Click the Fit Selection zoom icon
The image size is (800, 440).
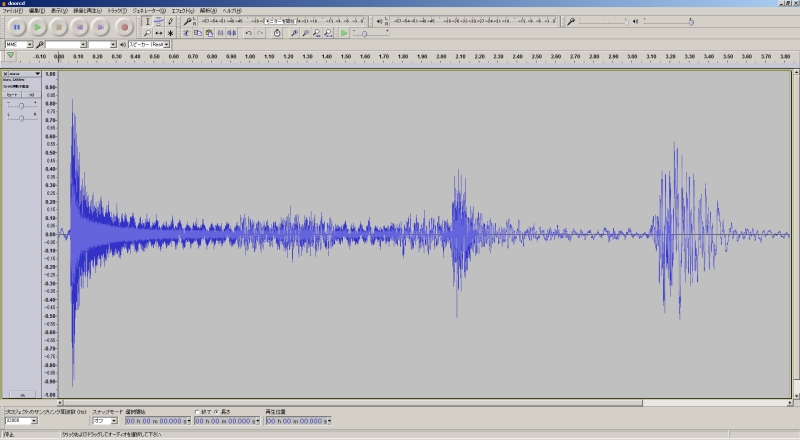pyautogui.click(x=317, y=33)
